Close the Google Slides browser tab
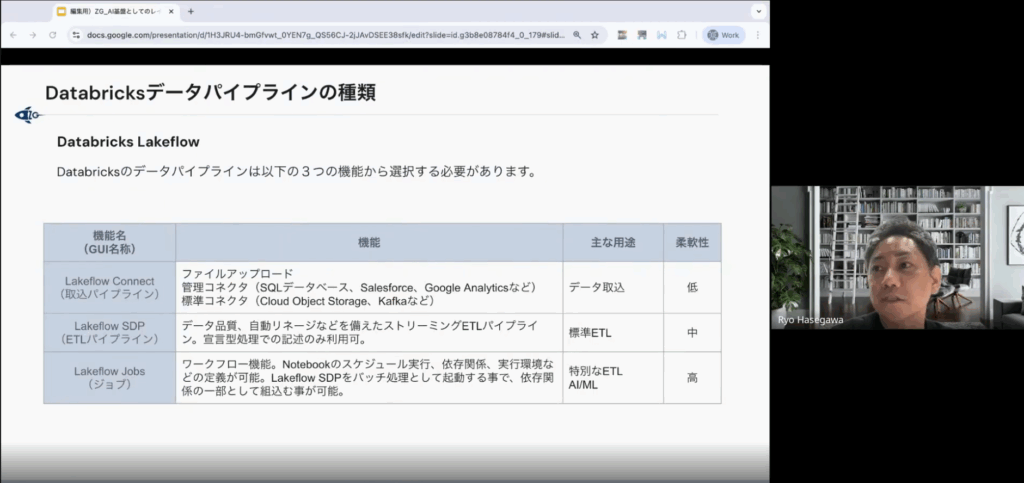The width and height of the screenshot is (1024, 483). [171, 11]
